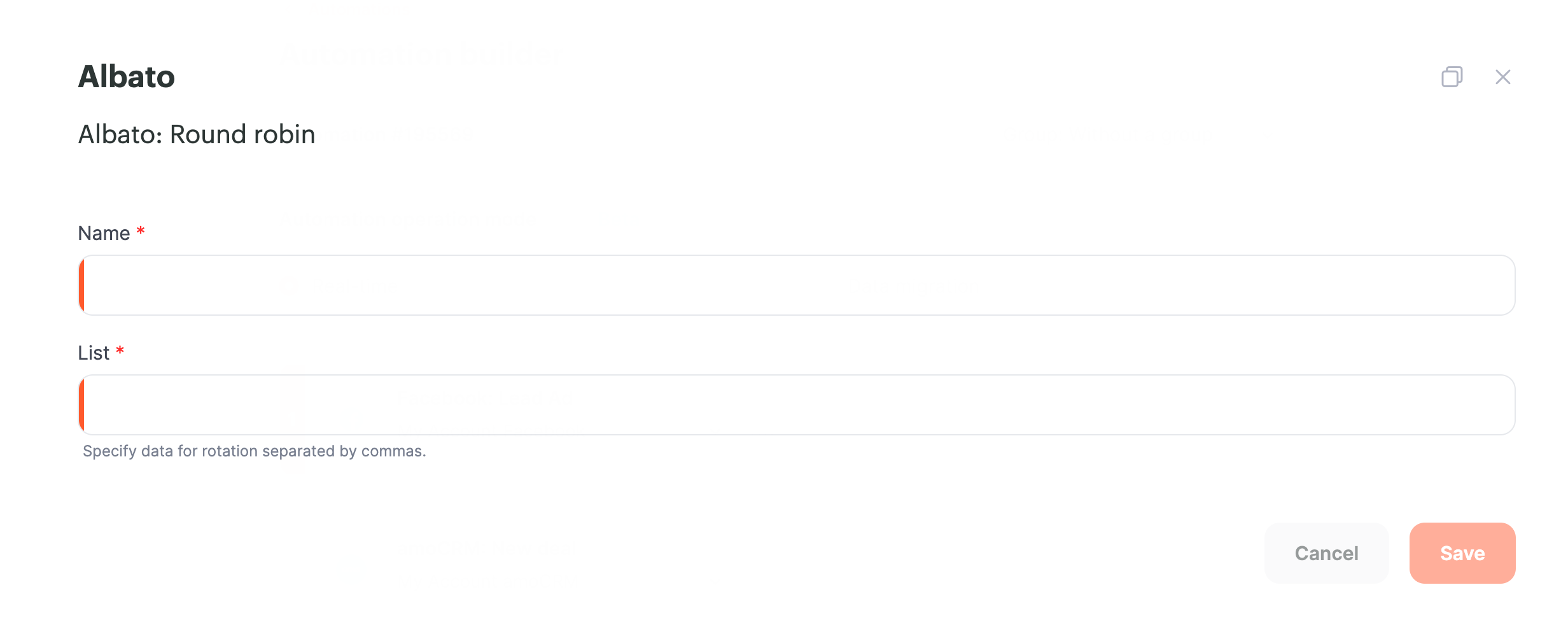Screen dimensions: 1568x634
Task: Click the 'Albato: Round robin' subtitle
Action: pyautogui.click(x=197, y=134)
